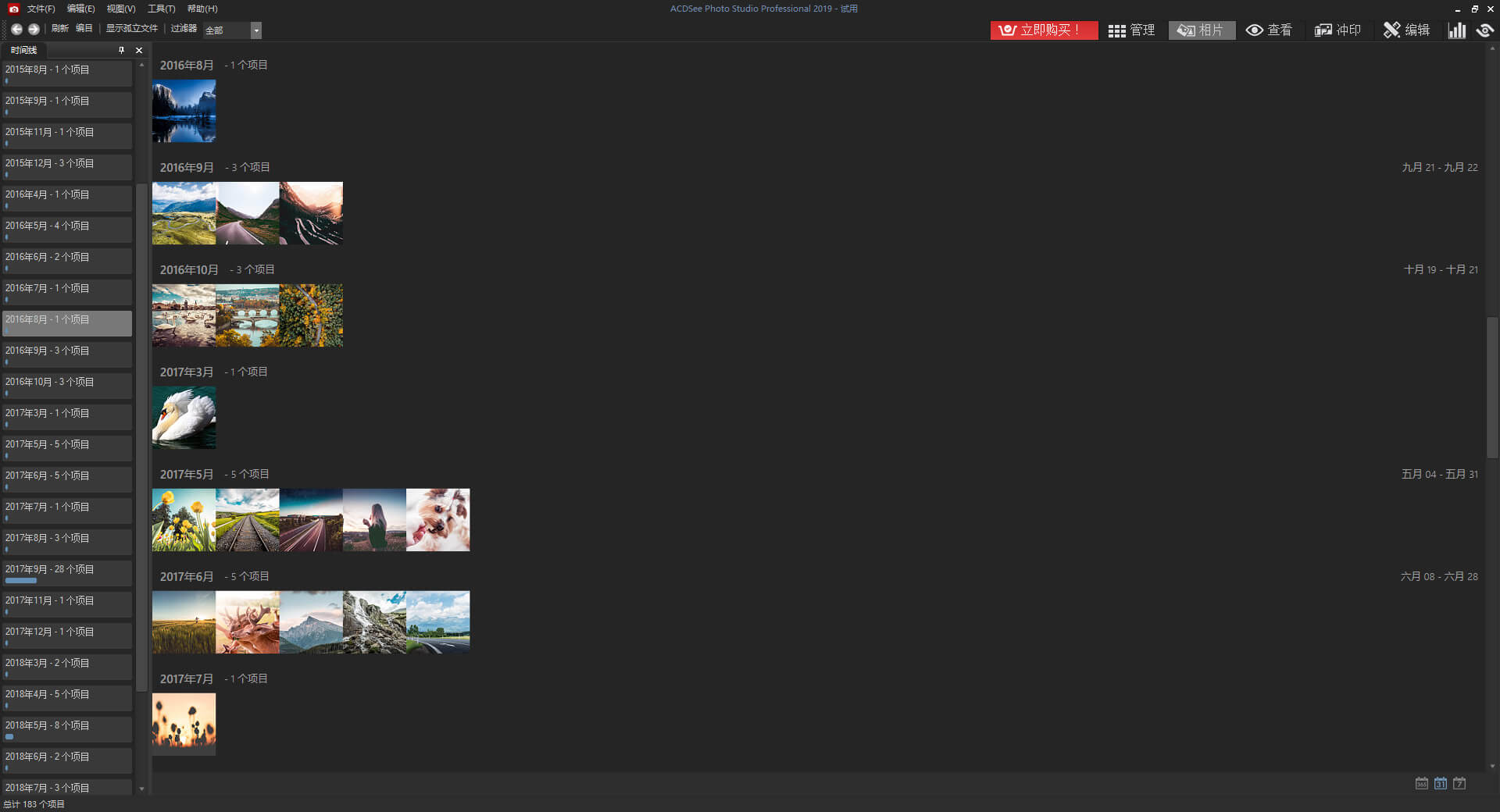Select the 时间线 panel tab
Viewport: 1500px width, 812px height.
pyautogui.click(x=23, y=50)
